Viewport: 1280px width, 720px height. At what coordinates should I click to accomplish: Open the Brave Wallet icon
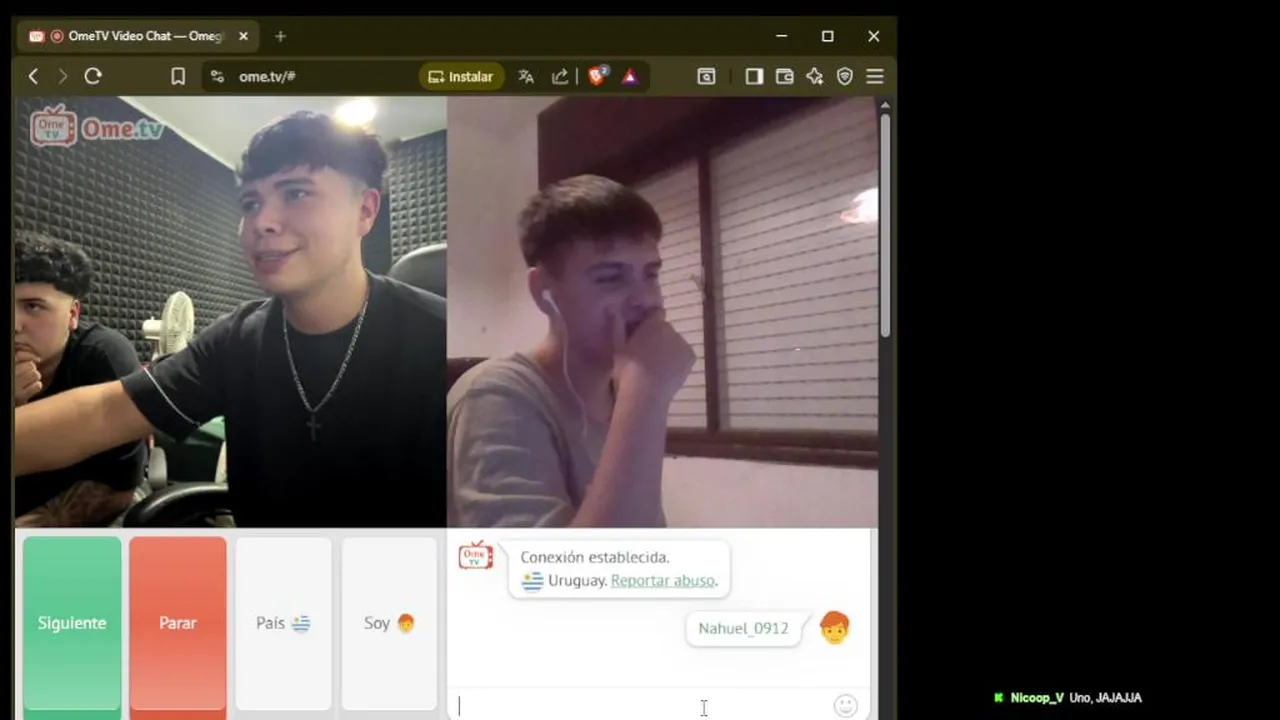click(785, 76)
